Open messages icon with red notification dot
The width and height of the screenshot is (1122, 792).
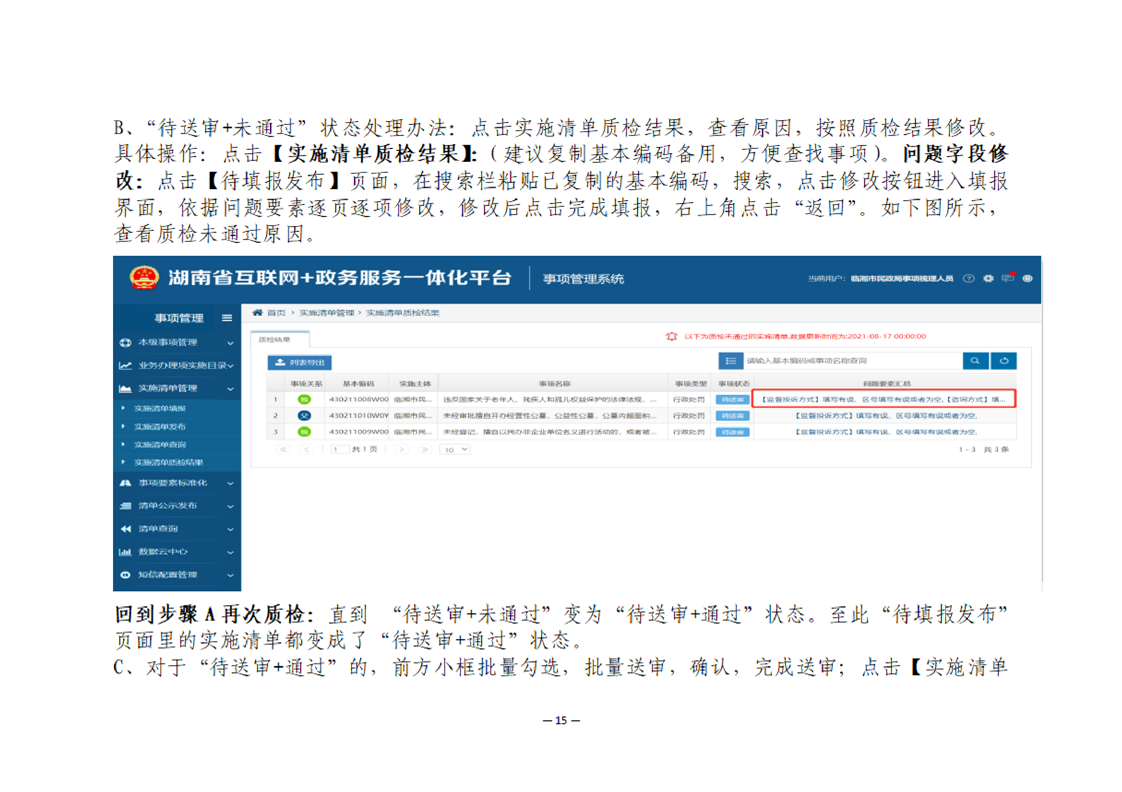(x=1008, y=278)
